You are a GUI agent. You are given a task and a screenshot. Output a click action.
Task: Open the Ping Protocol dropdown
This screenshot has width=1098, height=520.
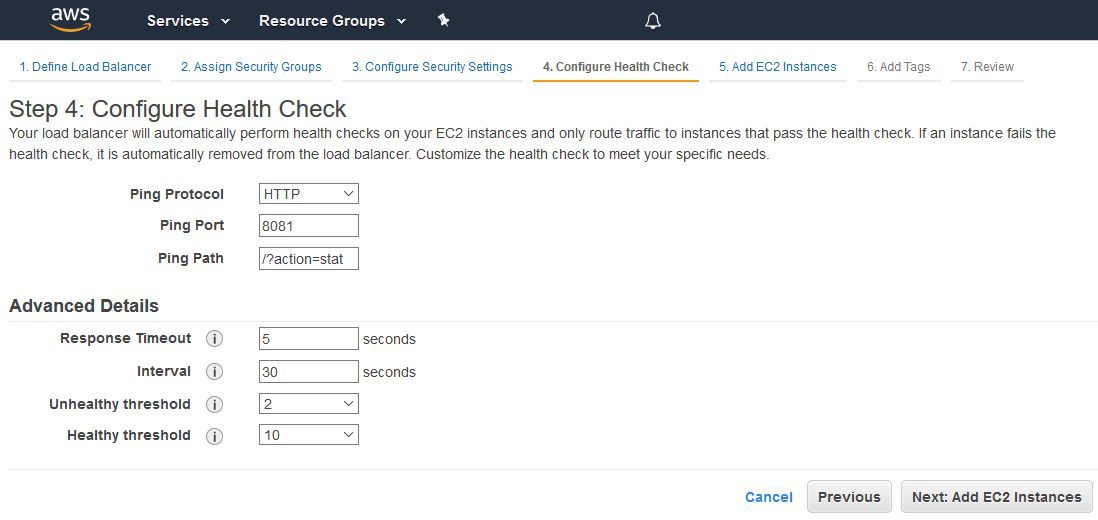point(308,194)
